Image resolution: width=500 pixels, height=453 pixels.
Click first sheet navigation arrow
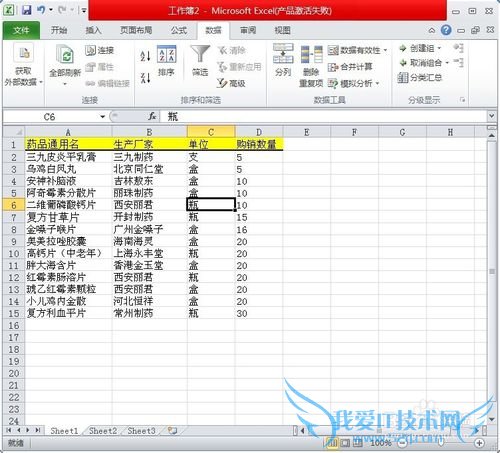(x=9, y=430)
